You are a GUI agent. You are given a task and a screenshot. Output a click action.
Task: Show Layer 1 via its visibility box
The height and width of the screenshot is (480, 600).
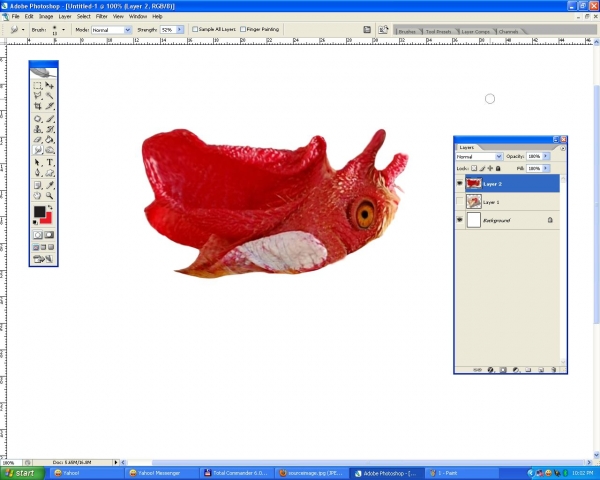[x=460, y=202]
